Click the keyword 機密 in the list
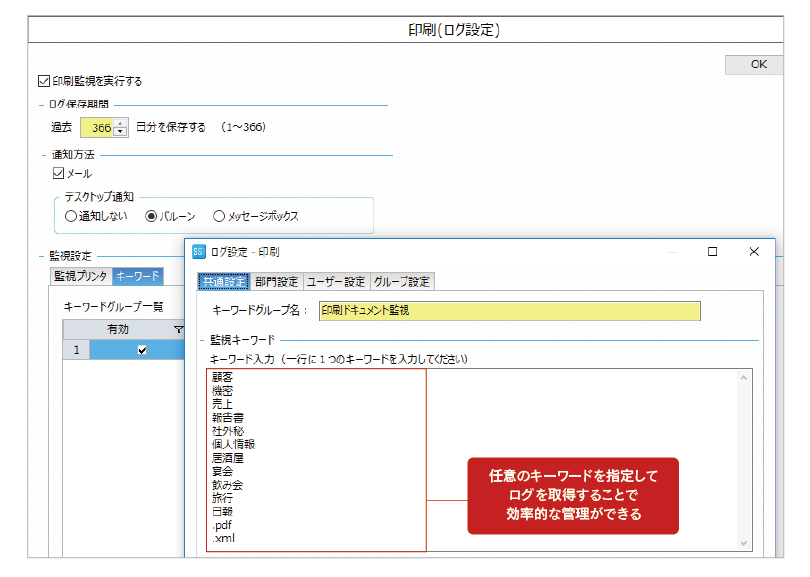This screenshot has height=577, width=810. tap(222, 391)
